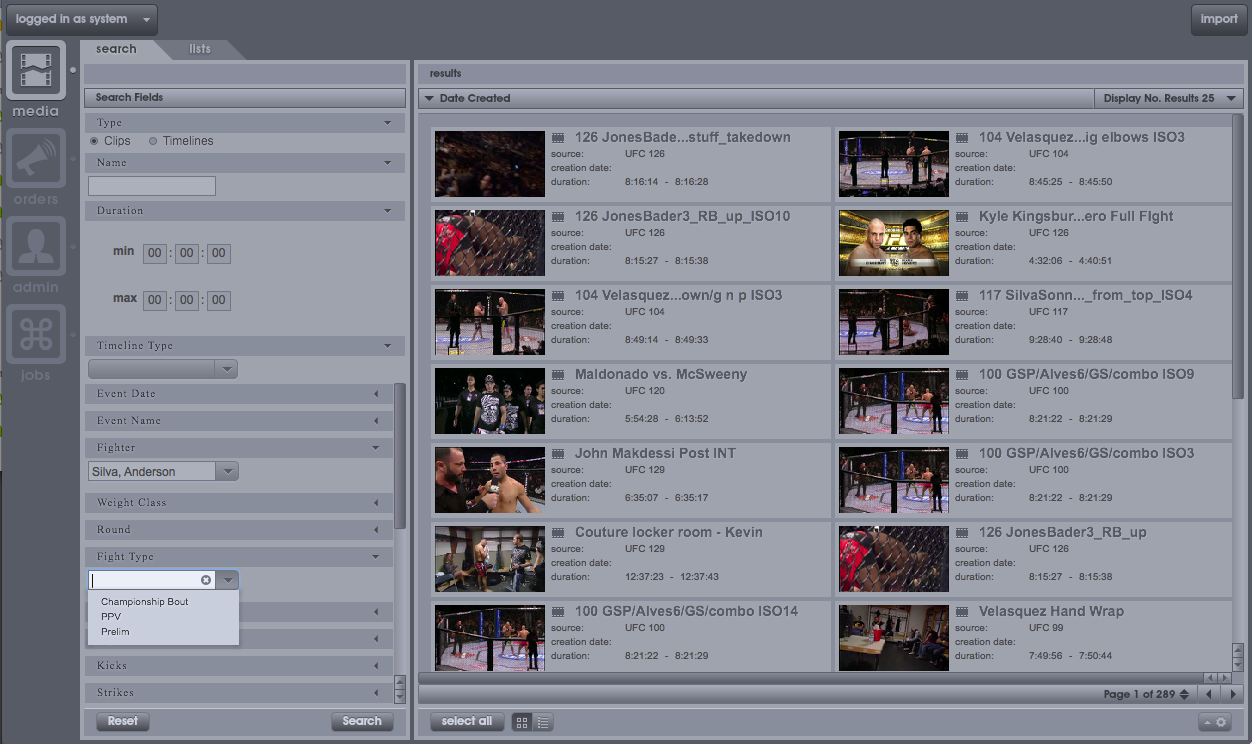1252x744 pixels.
Task: Open the Fighter dropdown showing Silva, Anderson
Action: click(228, 472)
